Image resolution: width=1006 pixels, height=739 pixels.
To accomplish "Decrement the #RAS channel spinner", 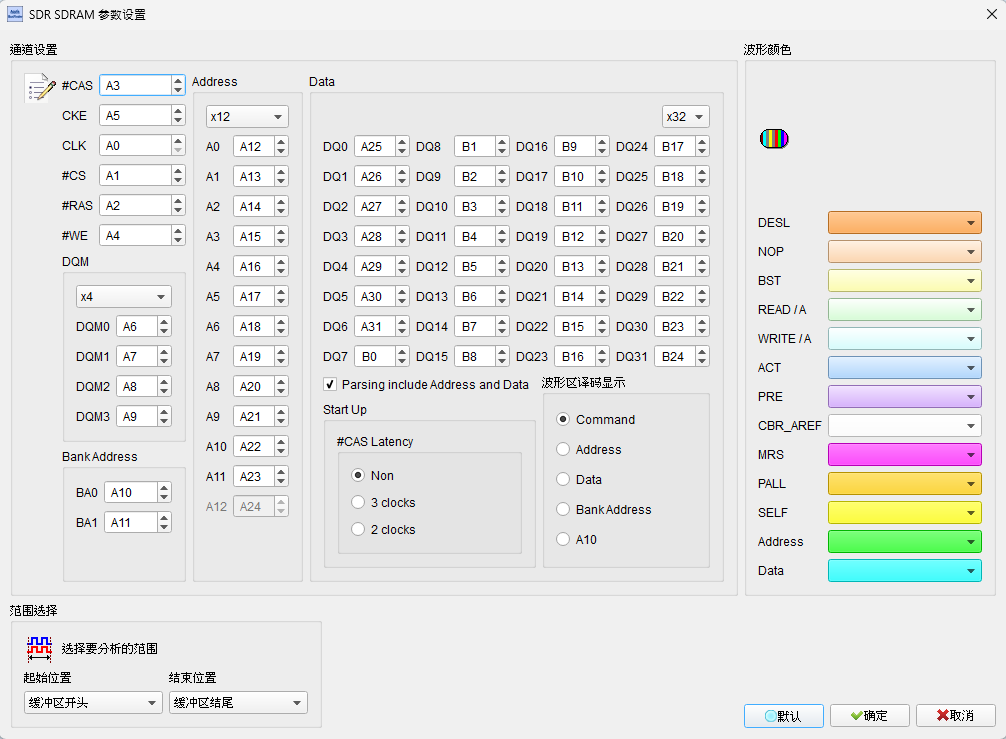I will click(x=178, y=210).
